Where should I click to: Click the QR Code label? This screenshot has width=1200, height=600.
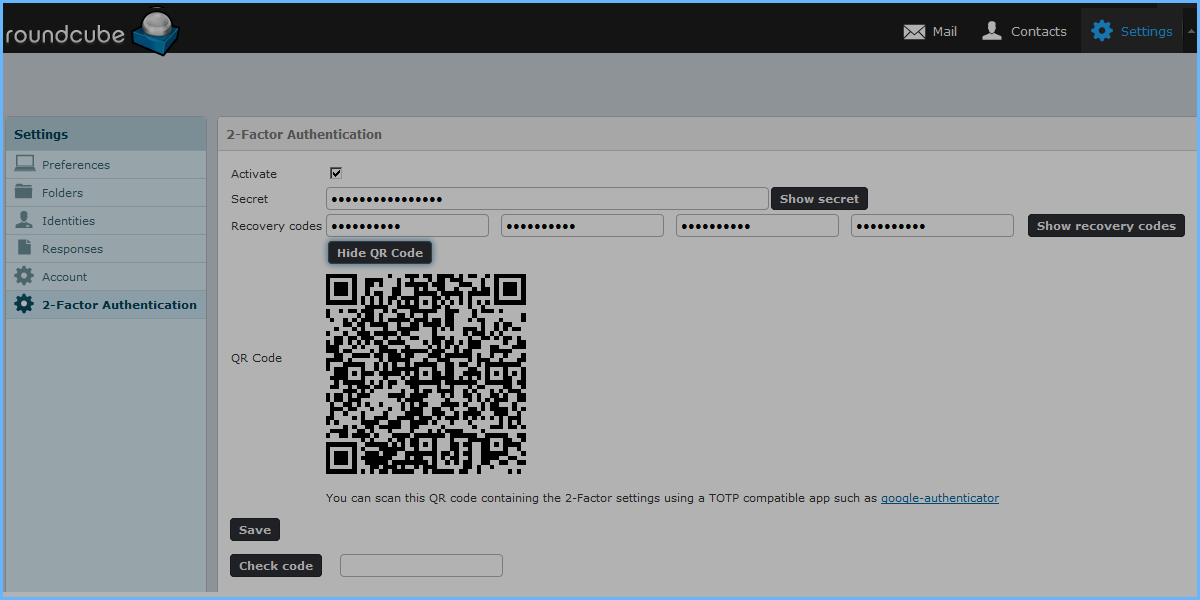tap(256, 358)
